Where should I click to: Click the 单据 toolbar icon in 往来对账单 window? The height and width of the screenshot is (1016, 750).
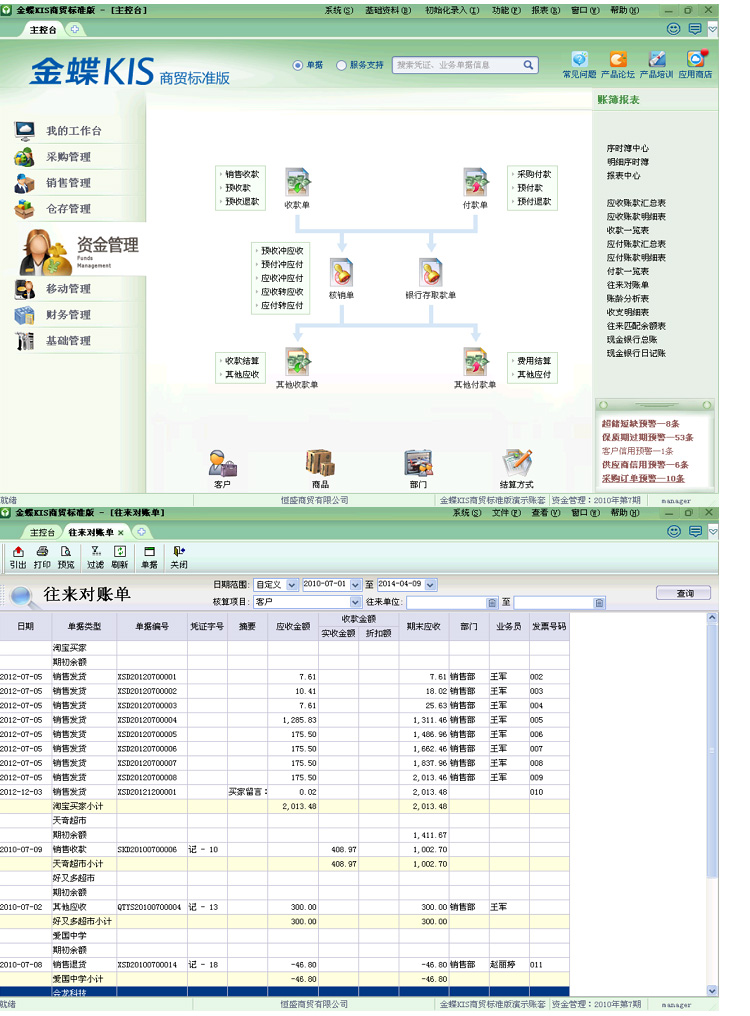(150, 557)
